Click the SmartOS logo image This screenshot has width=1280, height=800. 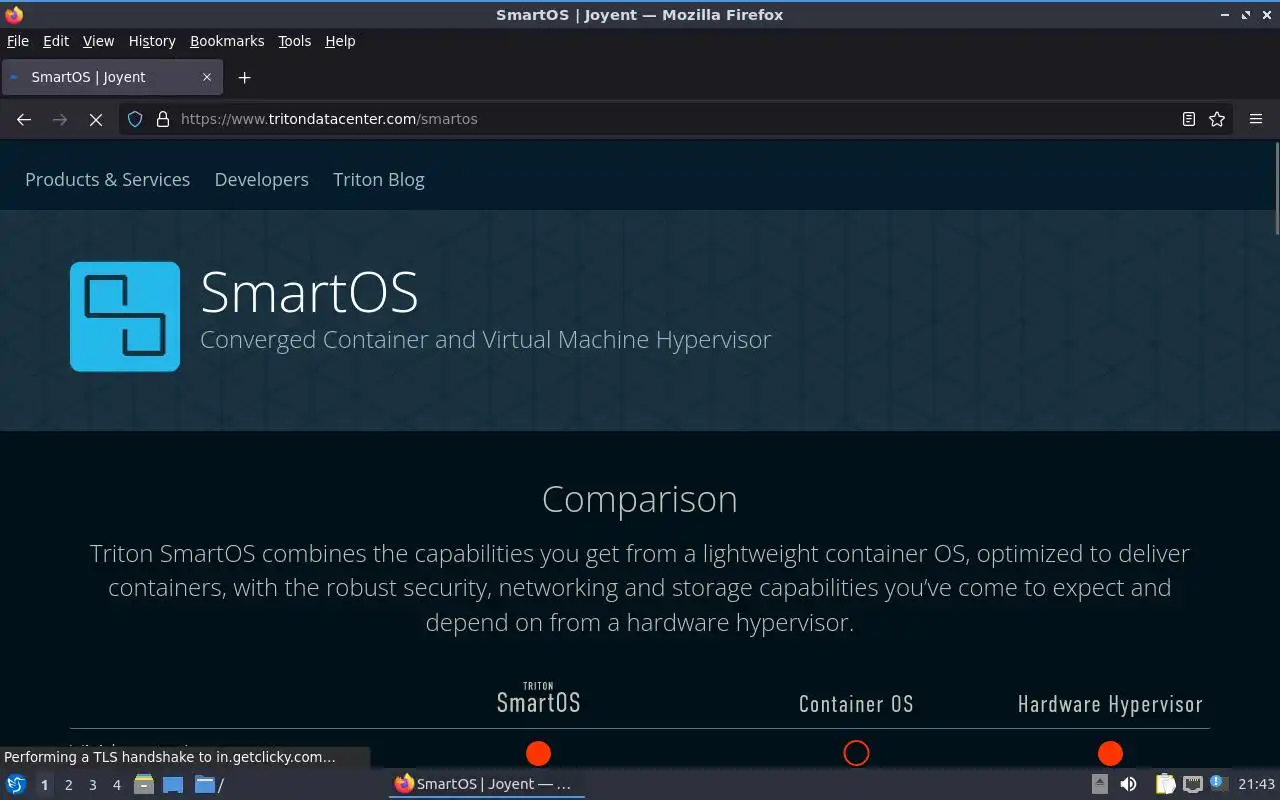[x=125, y=317]
